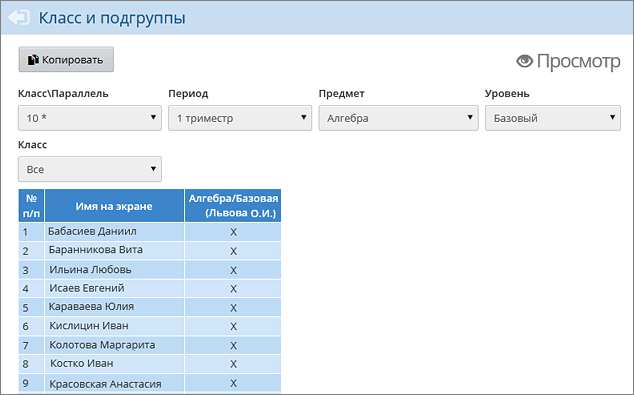
Task: Toggle X mark for Ильина Любовь
Action: tap(233, 270)
